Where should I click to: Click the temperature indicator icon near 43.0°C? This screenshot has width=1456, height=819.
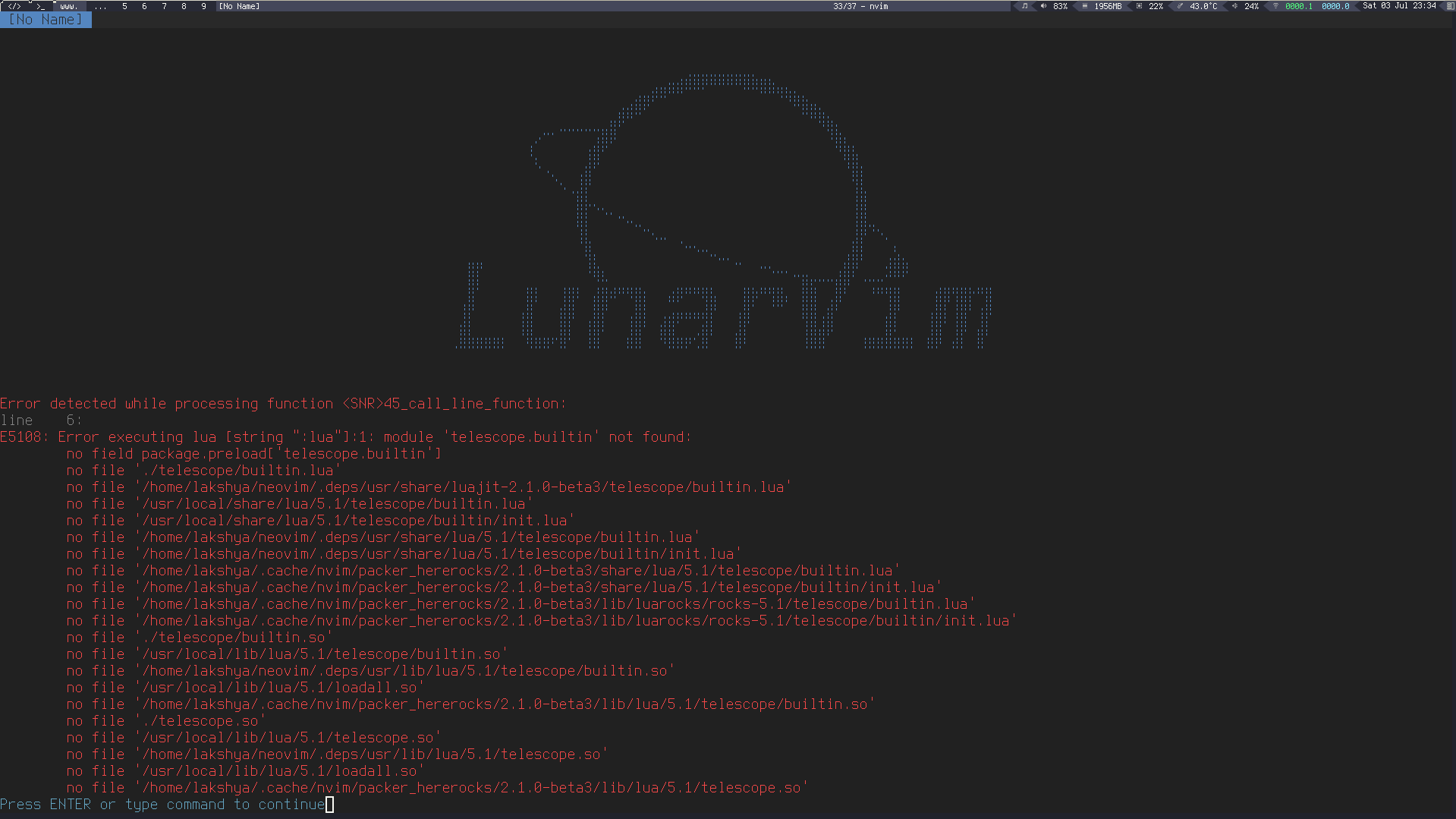[1181, 6]
